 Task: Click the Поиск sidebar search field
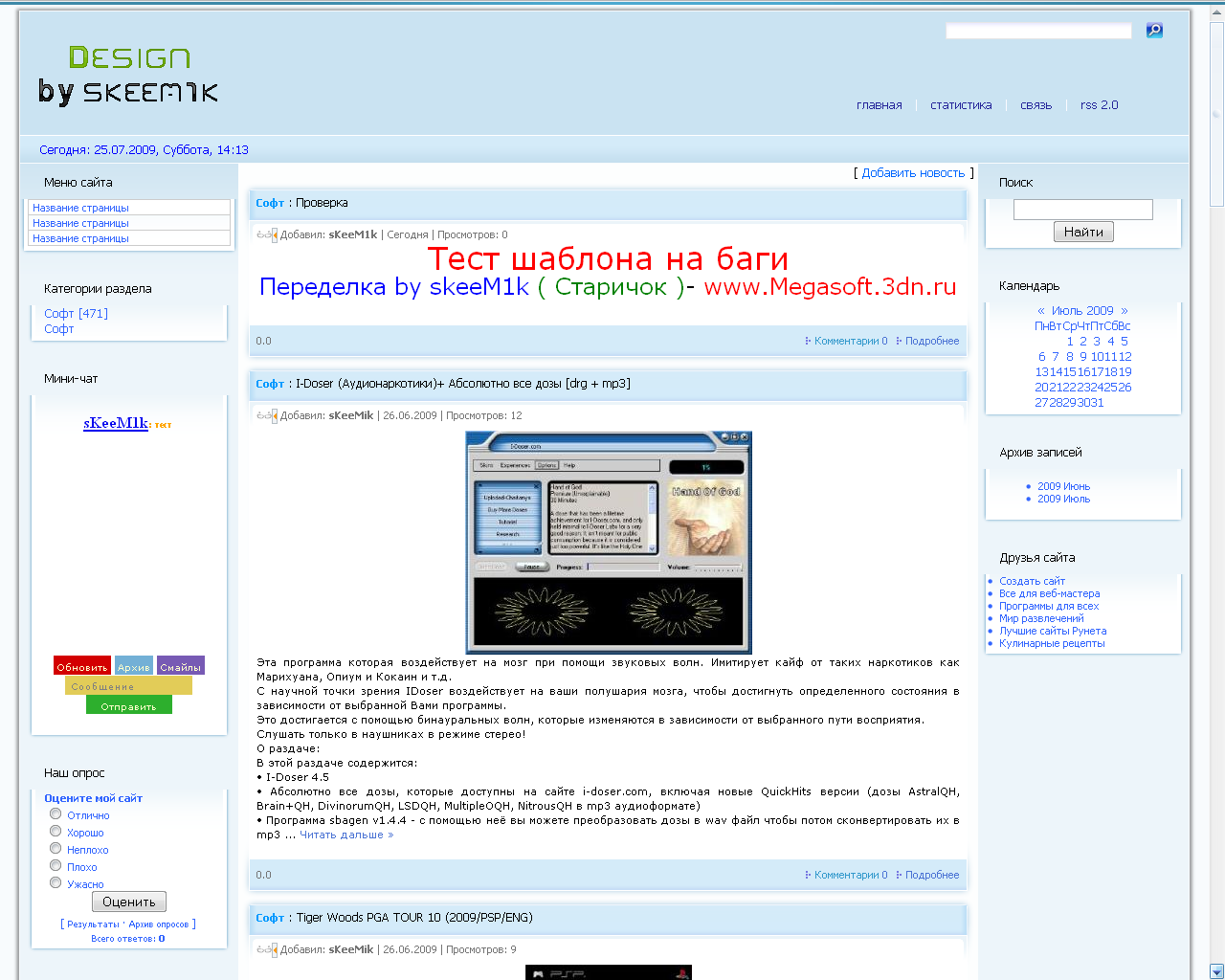pos(1083,210)
